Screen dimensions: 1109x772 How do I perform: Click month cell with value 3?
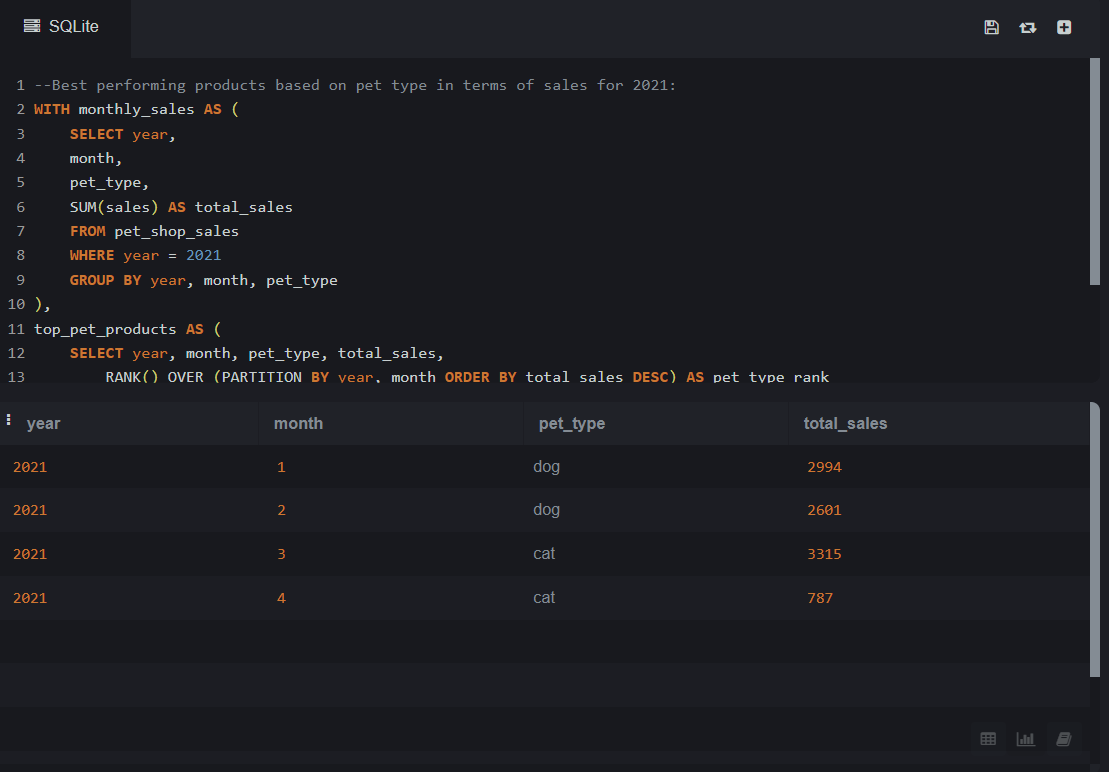click(281, 554)
